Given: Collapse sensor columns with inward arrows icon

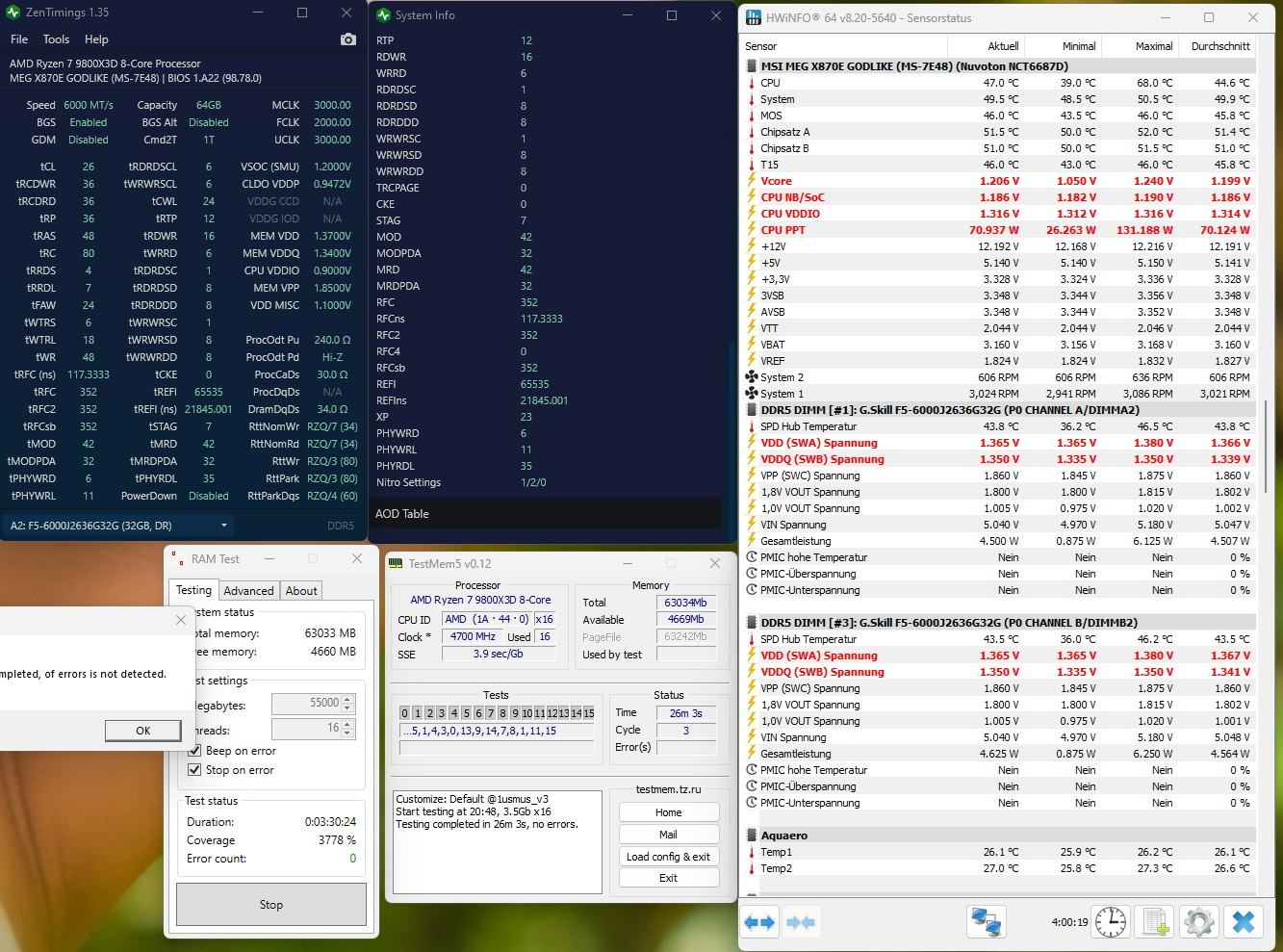Looking at the screenshot, I should [801, 922].
